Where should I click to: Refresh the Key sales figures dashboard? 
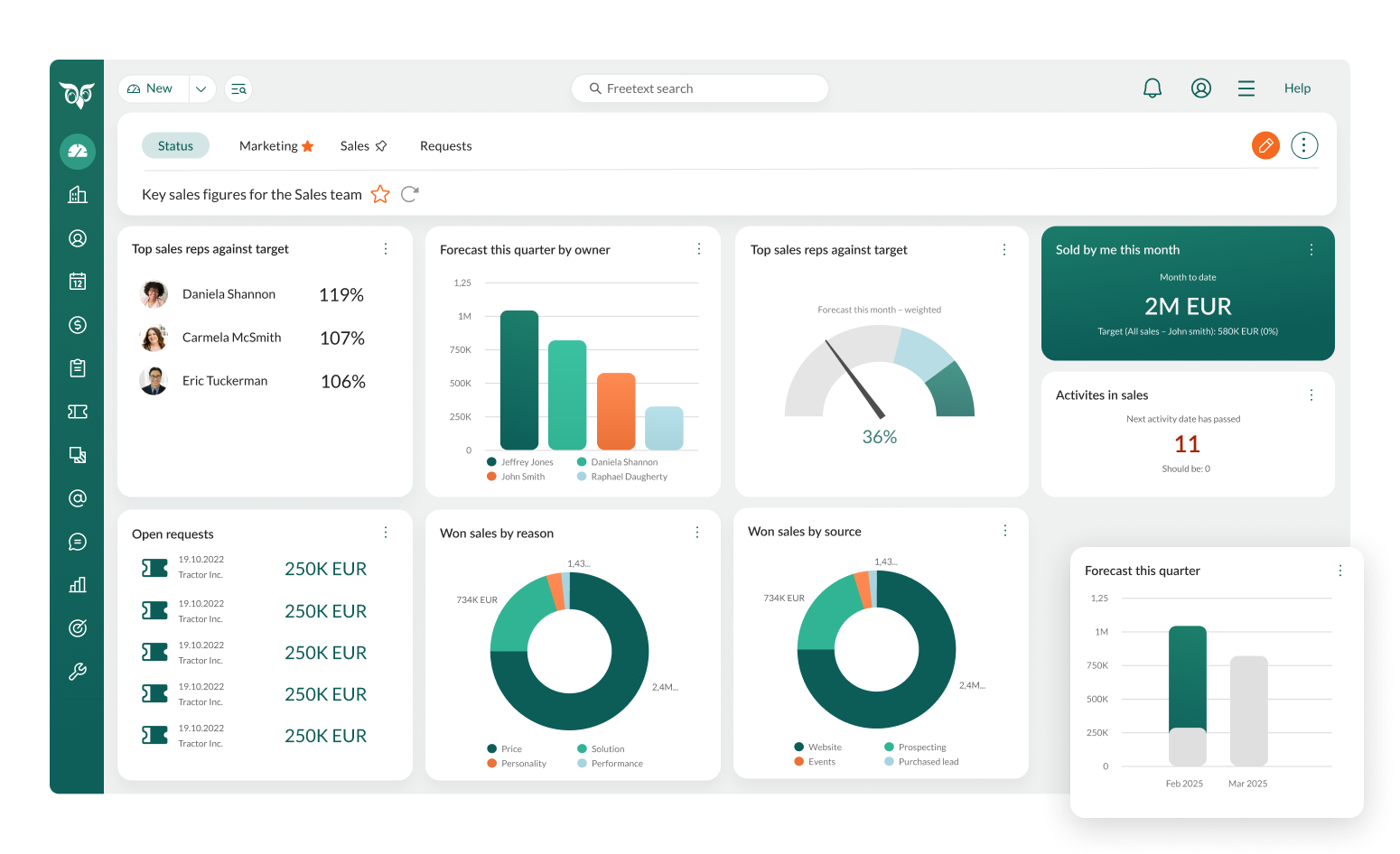point(409,194)
